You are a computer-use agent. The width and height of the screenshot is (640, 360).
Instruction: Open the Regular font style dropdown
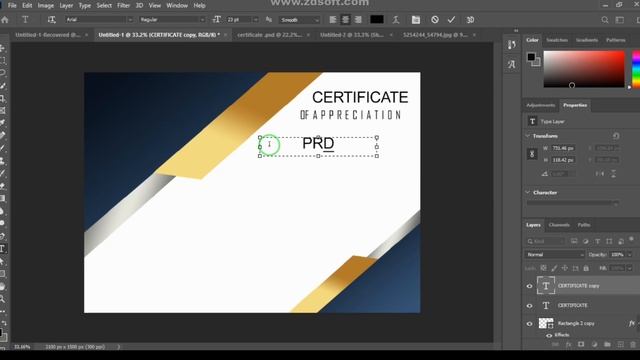[202, 20]
